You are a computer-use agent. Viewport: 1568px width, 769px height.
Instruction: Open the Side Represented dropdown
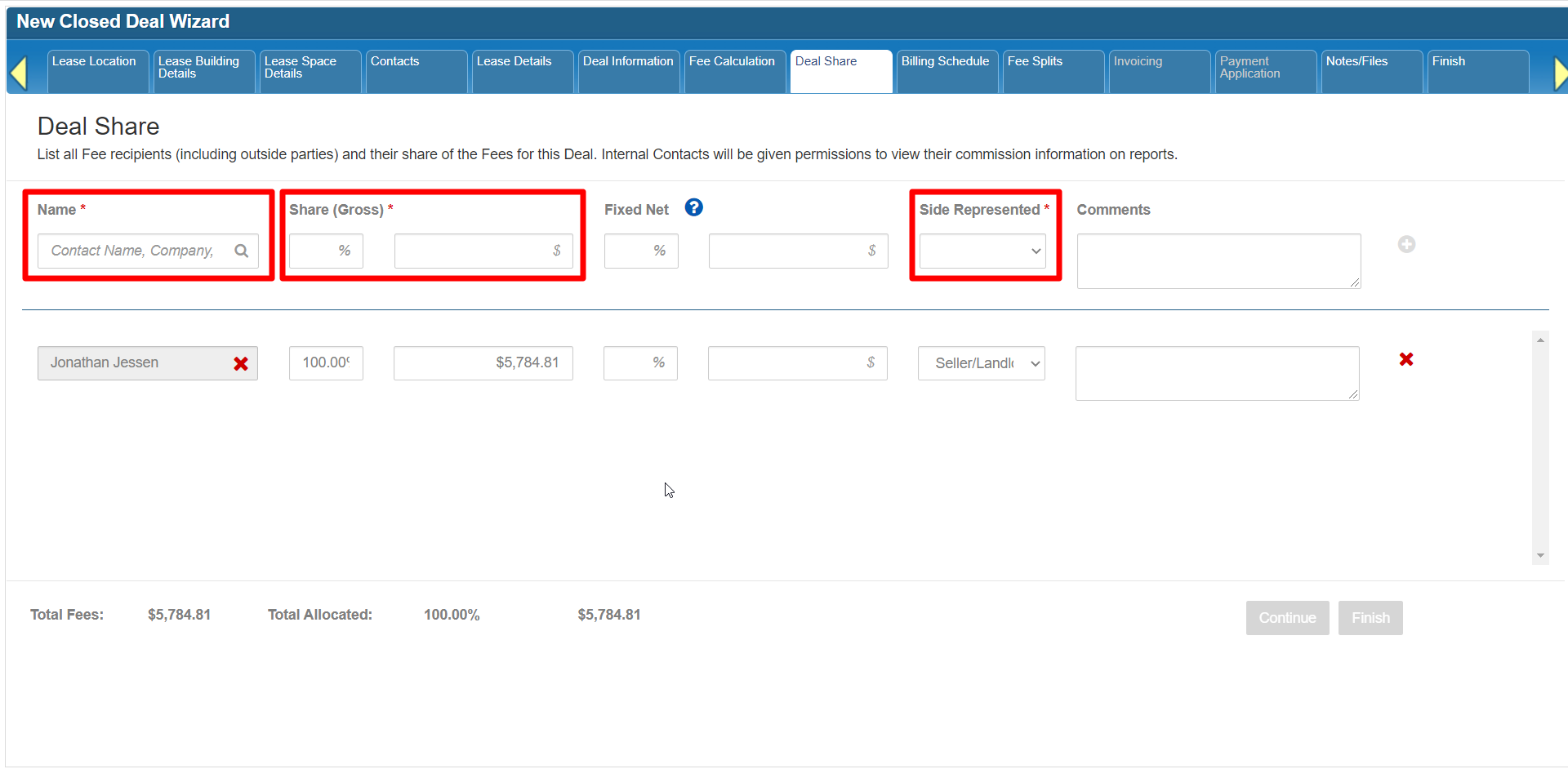(x=982, y=251)
